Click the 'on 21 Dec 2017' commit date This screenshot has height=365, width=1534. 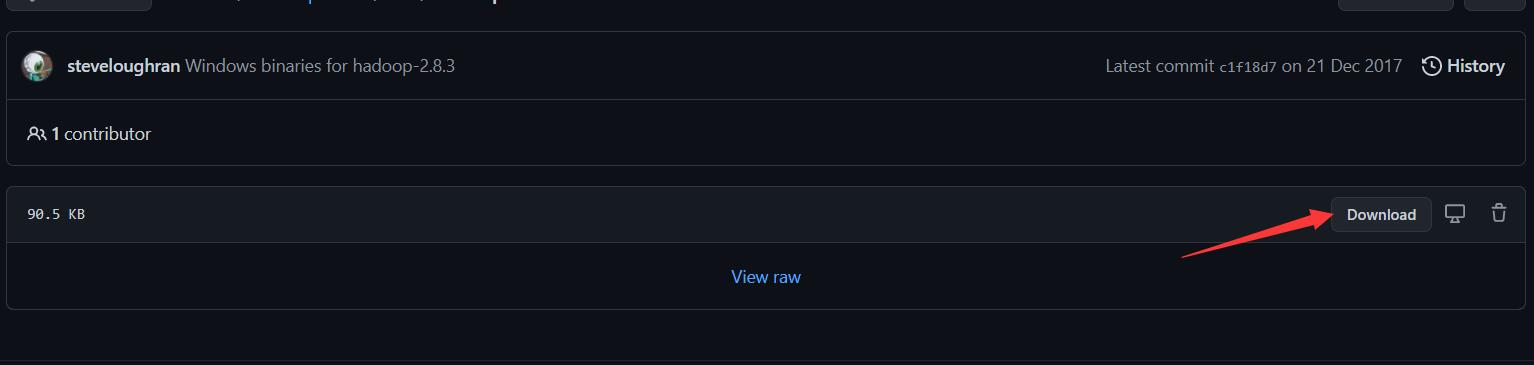[1341, 66]
